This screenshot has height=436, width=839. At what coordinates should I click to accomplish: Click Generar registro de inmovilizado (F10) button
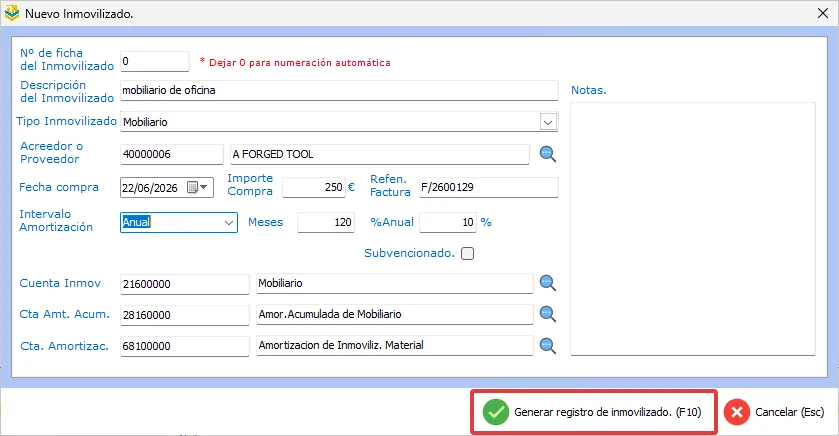point(594,412)
